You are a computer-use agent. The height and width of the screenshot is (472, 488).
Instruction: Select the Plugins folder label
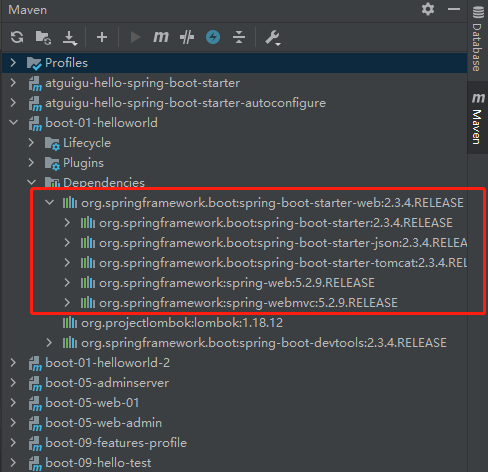(x=83, y=163)
